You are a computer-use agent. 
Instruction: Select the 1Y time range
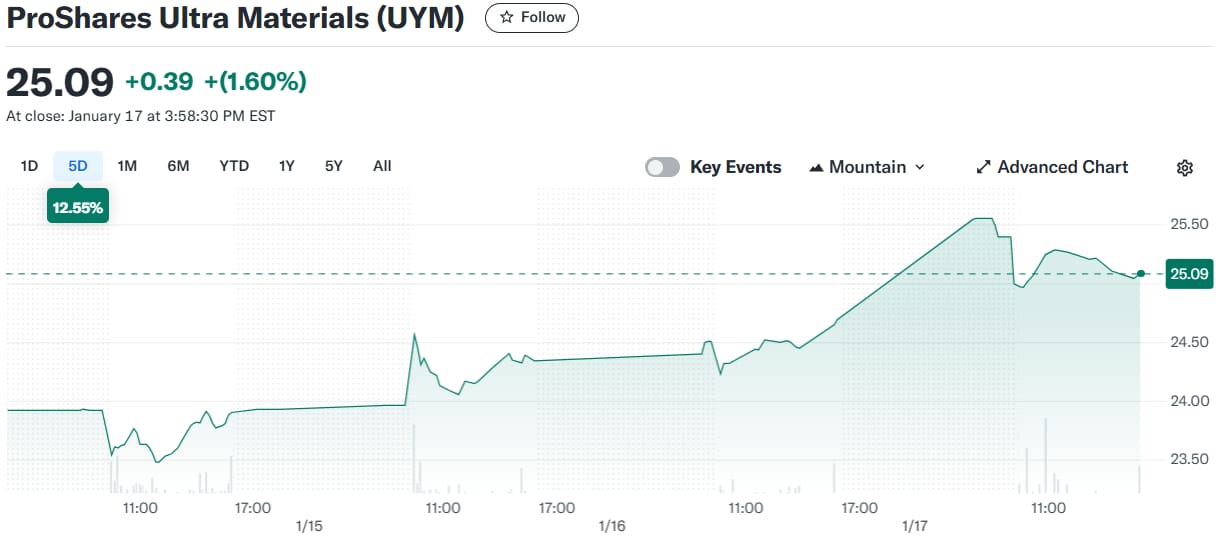[x=287, y=166]
